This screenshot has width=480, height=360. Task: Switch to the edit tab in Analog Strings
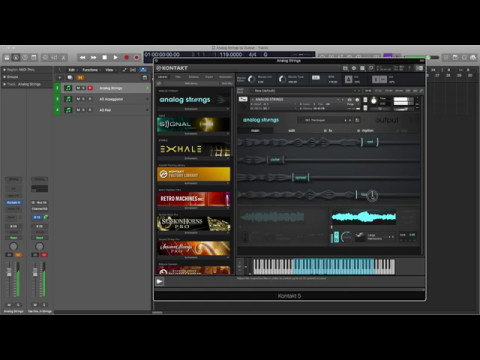[x=292, y=131]
